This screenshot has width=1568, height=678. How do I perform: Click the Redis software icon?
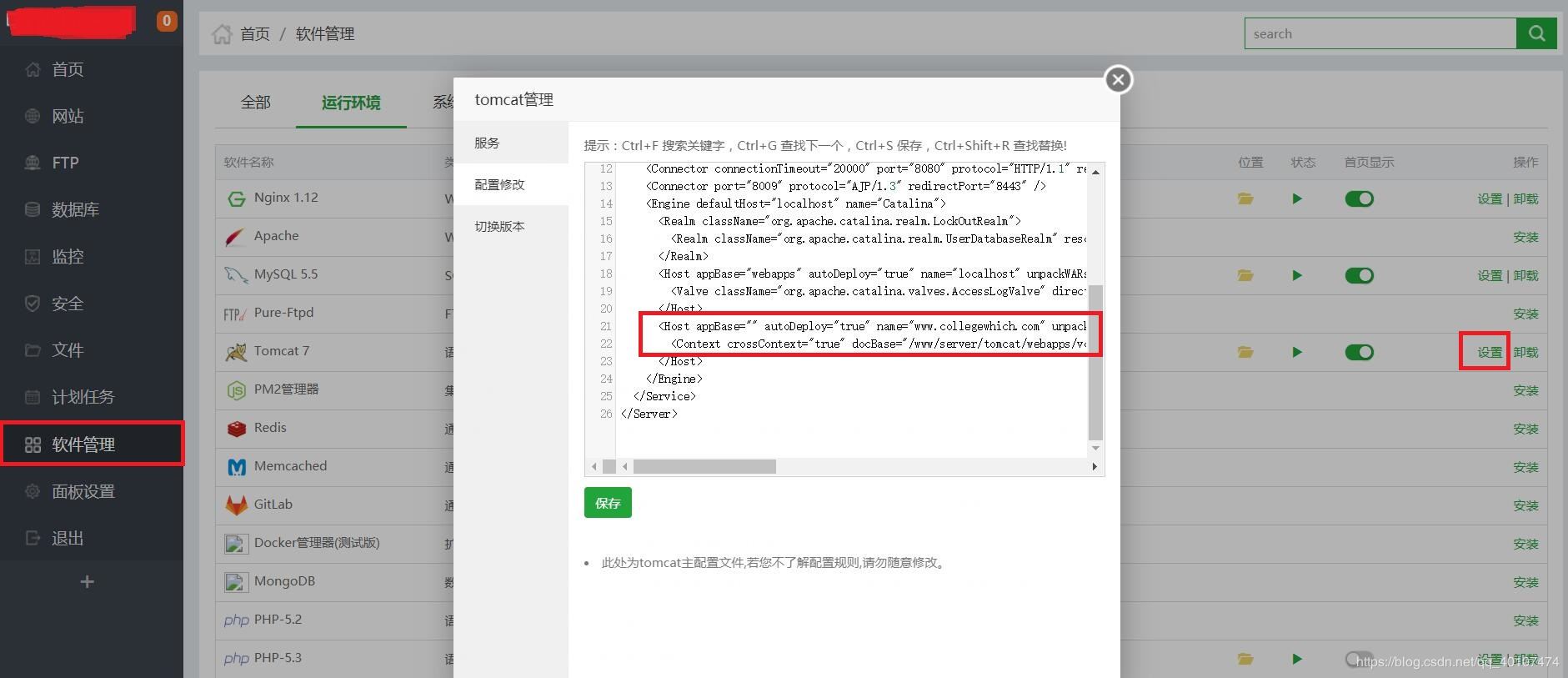(x=237, y=429)
